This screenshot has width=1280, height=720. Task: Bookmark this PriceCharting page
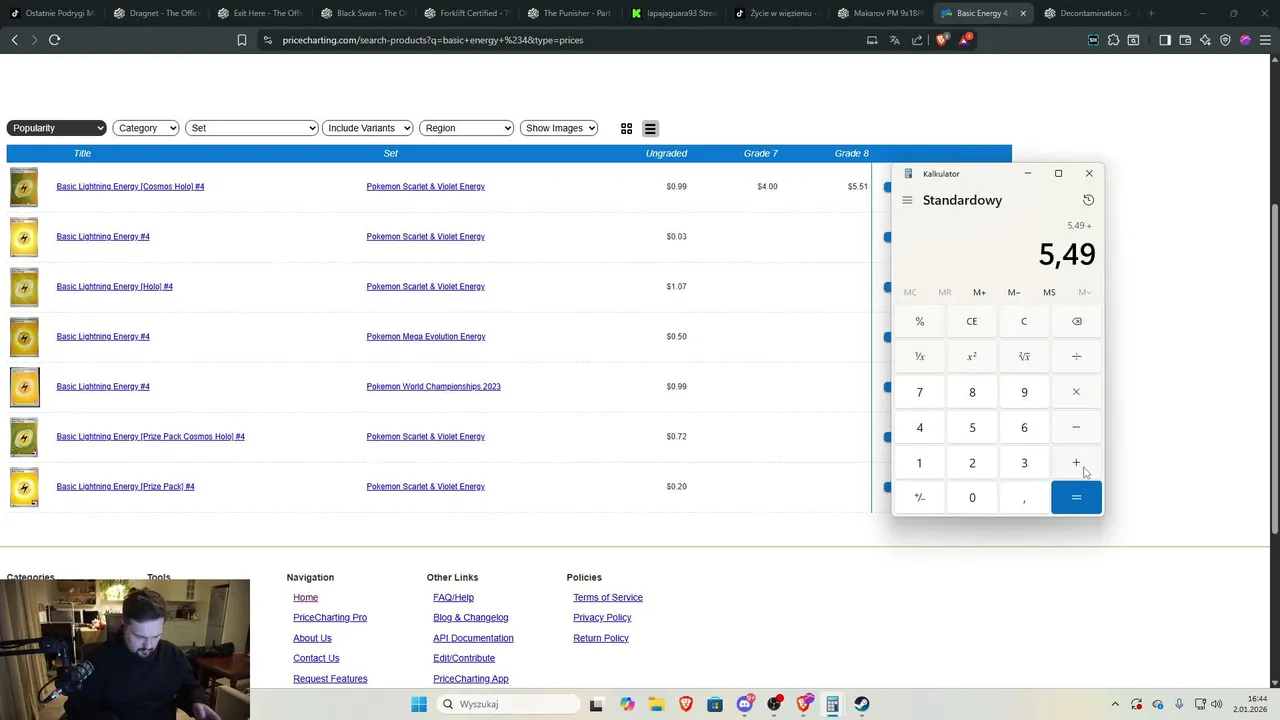pos(241,40)
